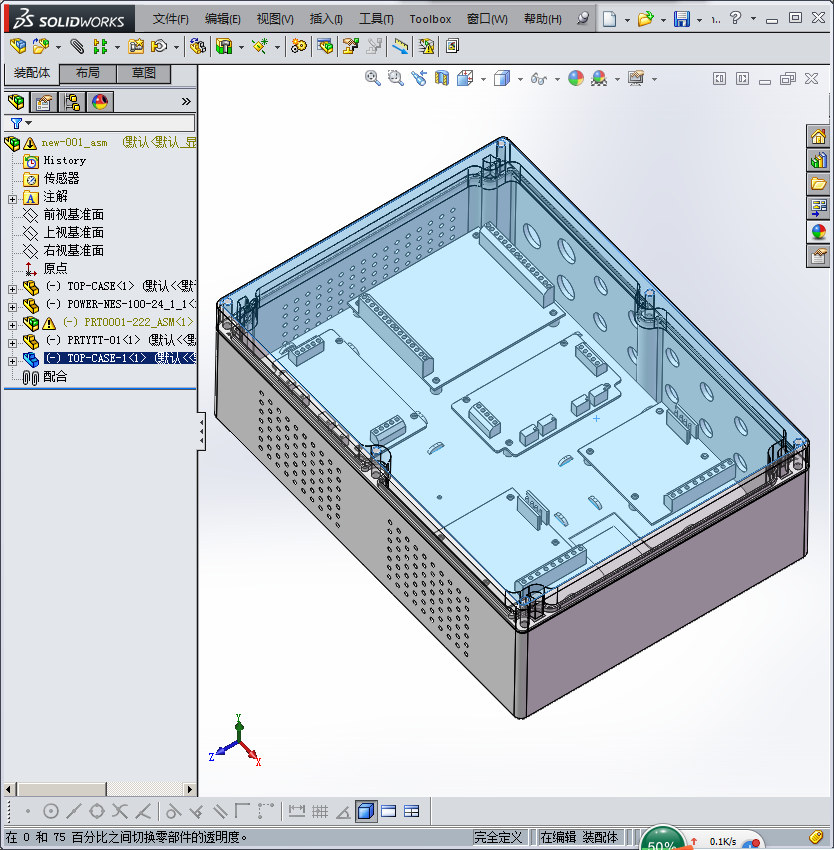Click the New document icon

click(x=610, y=19)
